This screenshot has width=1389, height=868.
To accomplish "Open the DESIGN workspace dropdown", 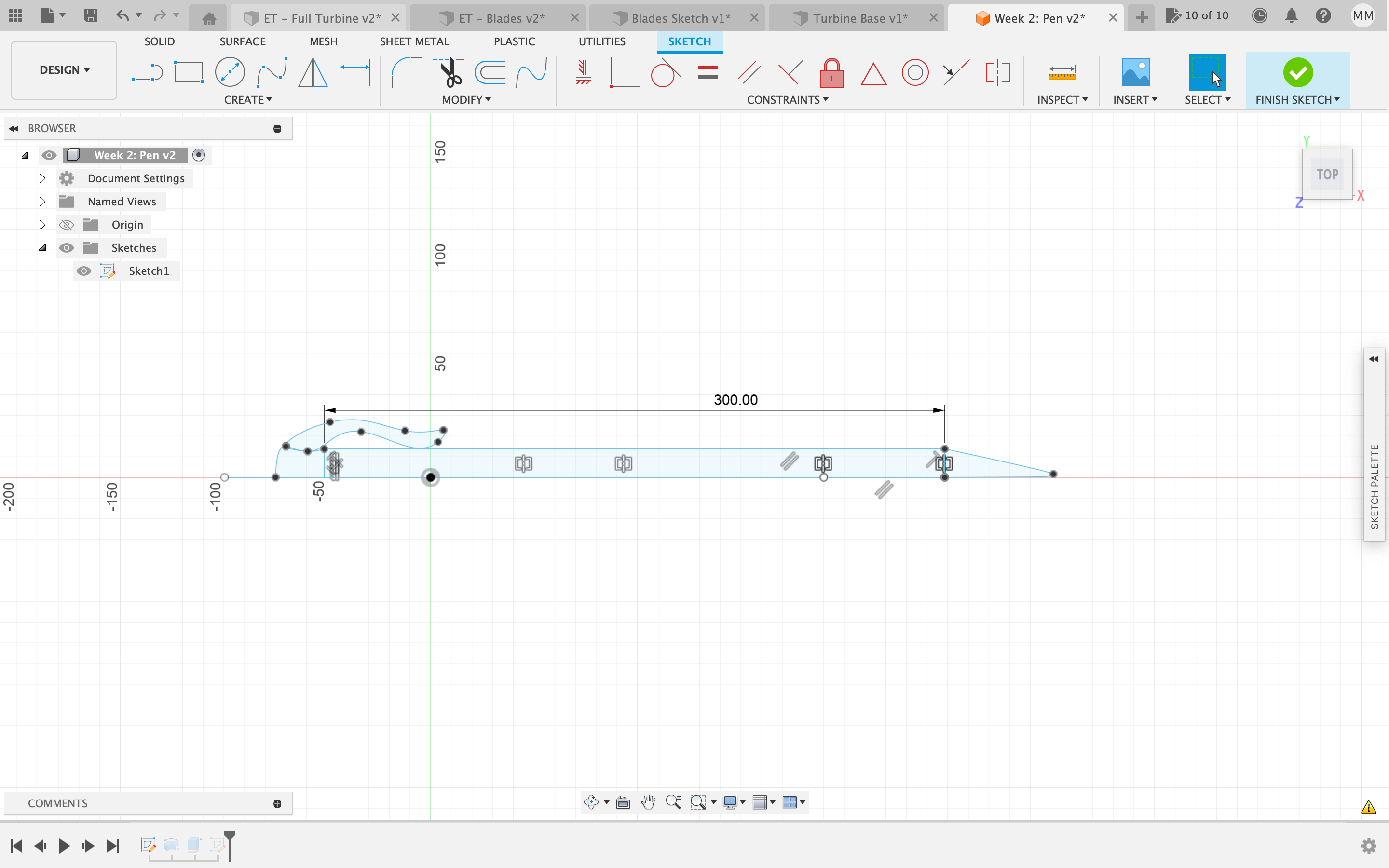I will (x=64, y=70).
